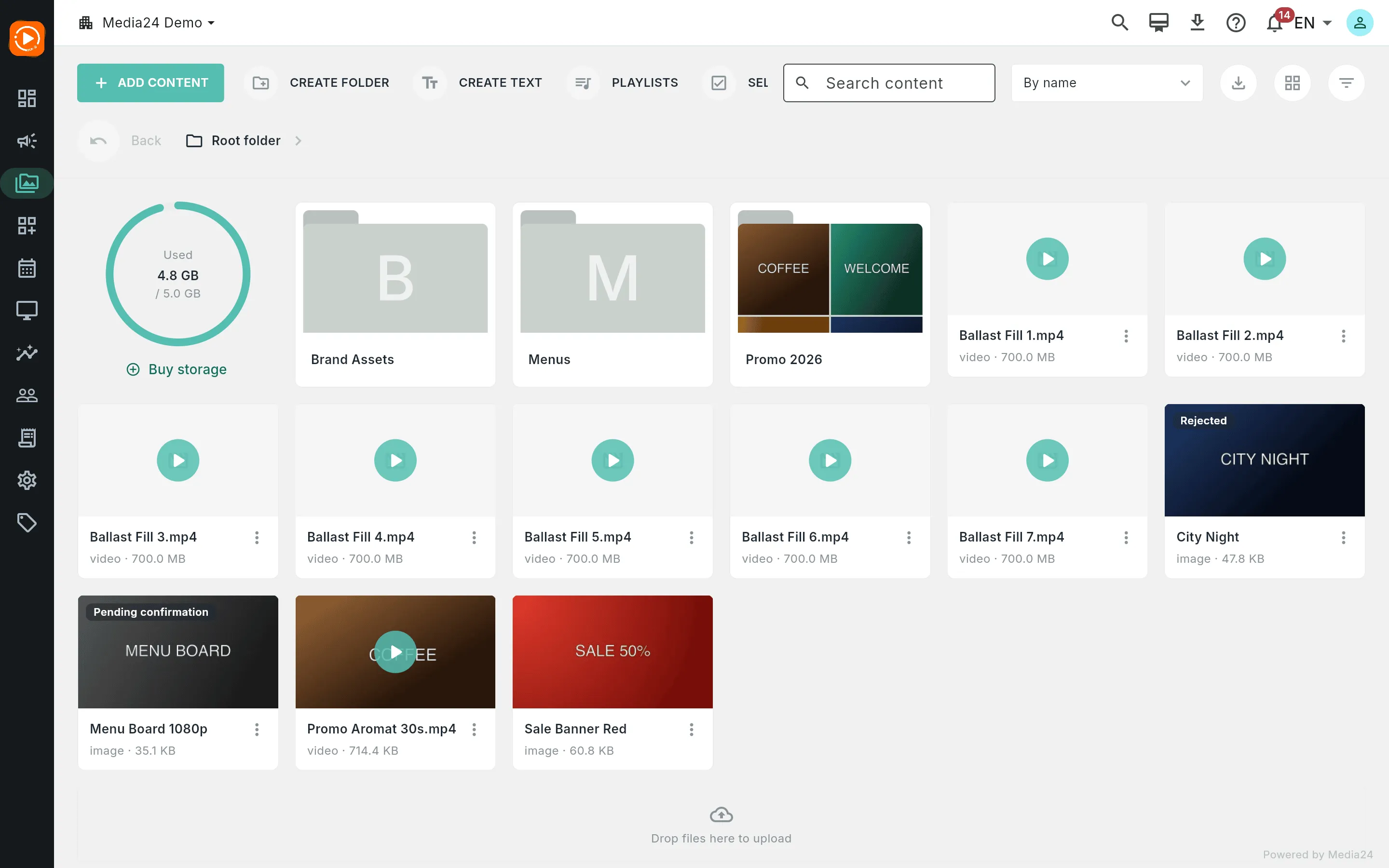Open the screens monitor sidebar icon
1389x868 pixels.
27,311
